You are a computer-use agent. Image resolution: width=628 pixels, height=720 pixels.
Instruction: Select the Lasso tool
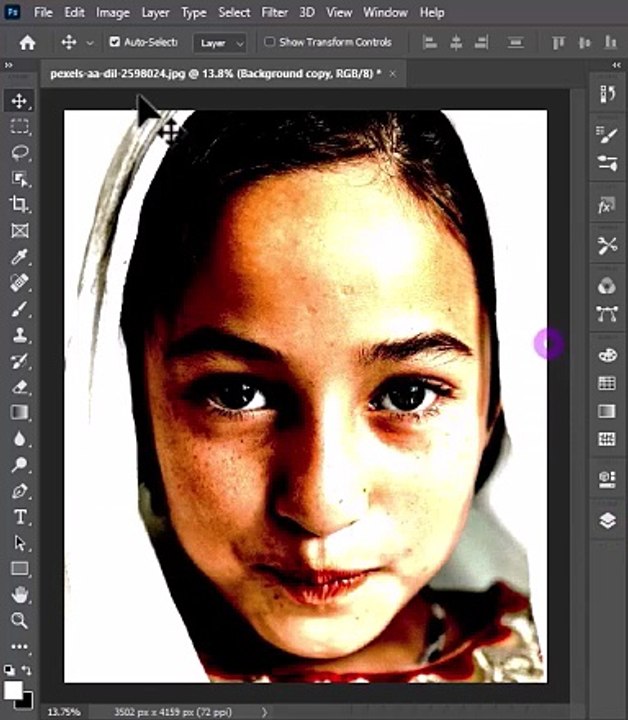19,152
